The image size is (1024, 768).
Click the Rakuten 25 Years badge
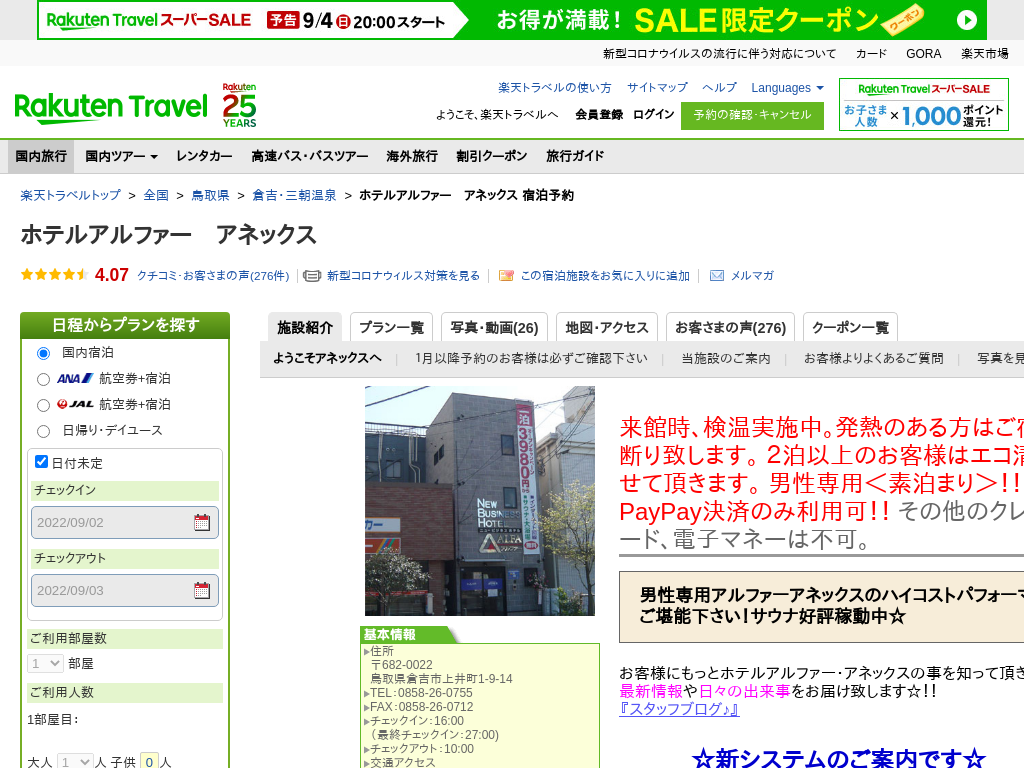(239, 105)
